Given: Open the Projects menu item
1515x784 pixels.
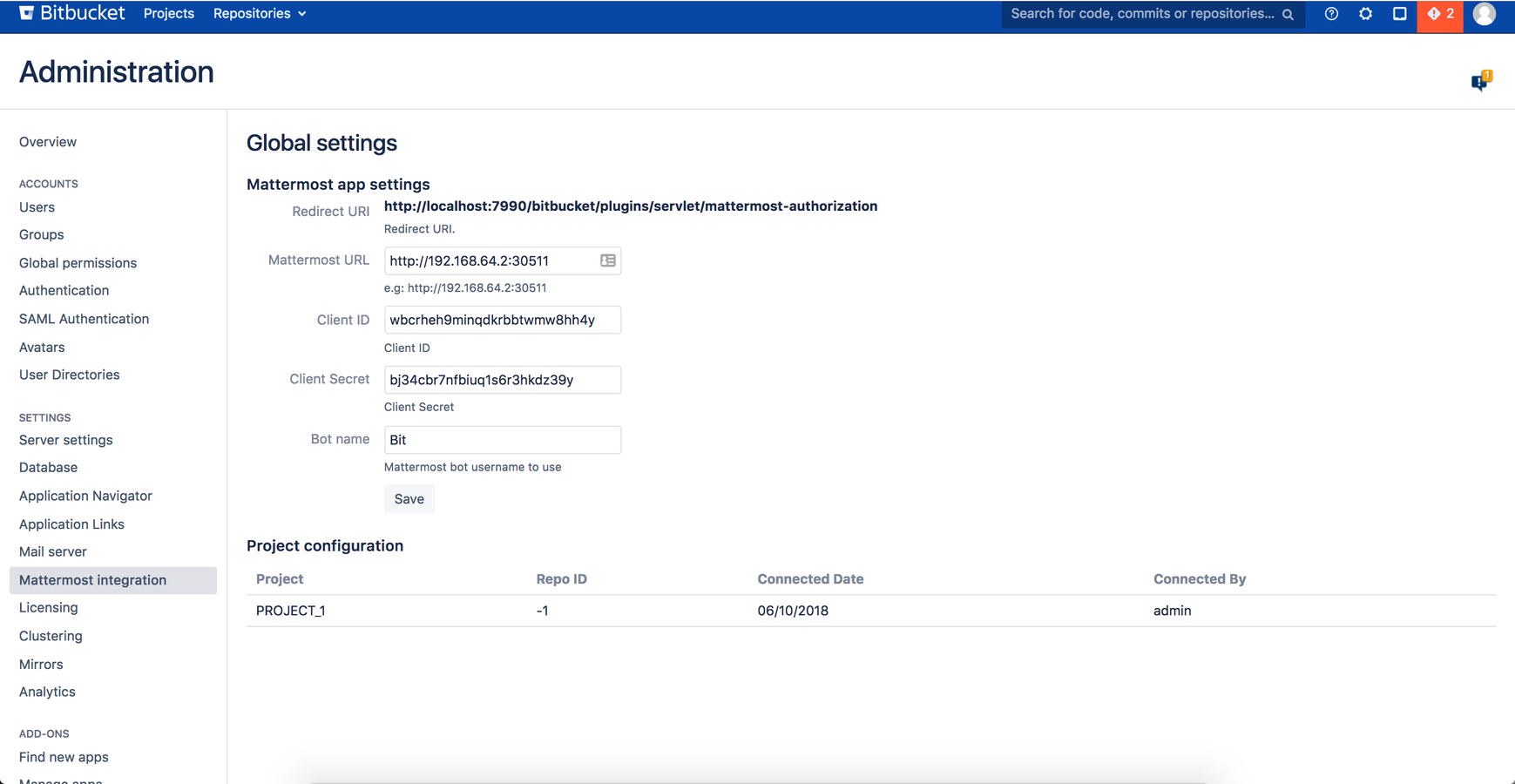Looking at the screenshot, I should [x=169, y=13].
